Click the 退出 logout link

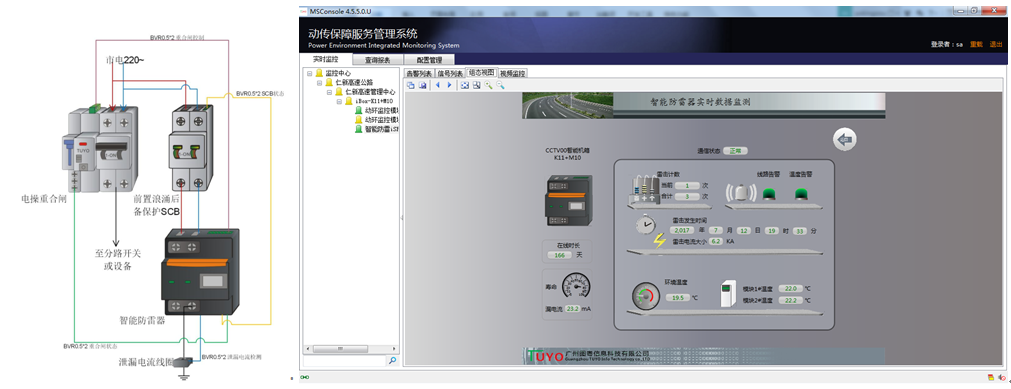click(996, 45)
